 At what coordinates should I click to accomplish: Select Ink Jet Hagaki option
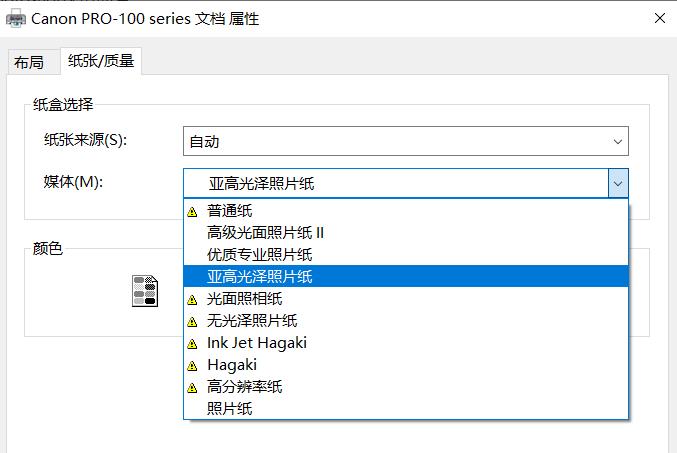[405, 343]
